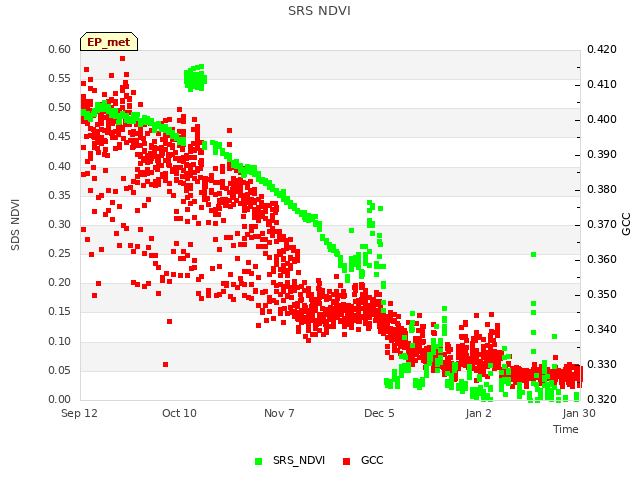Click the 0.420 right axis value

(x=602, y=49)
